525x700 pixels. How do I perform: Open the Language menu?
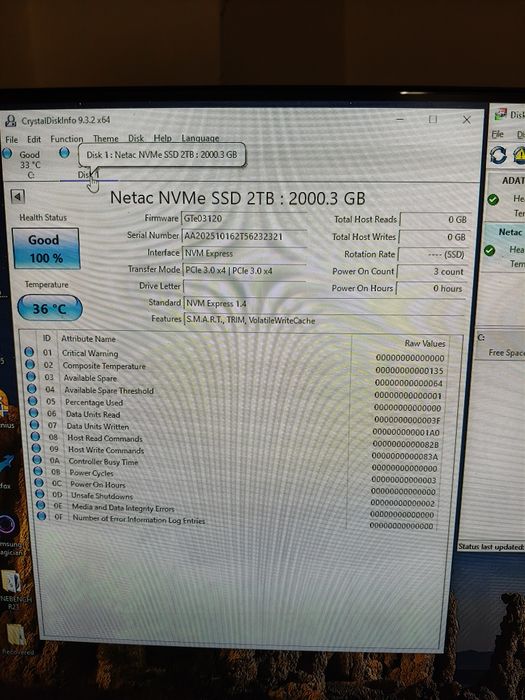(x=200, y=138)
